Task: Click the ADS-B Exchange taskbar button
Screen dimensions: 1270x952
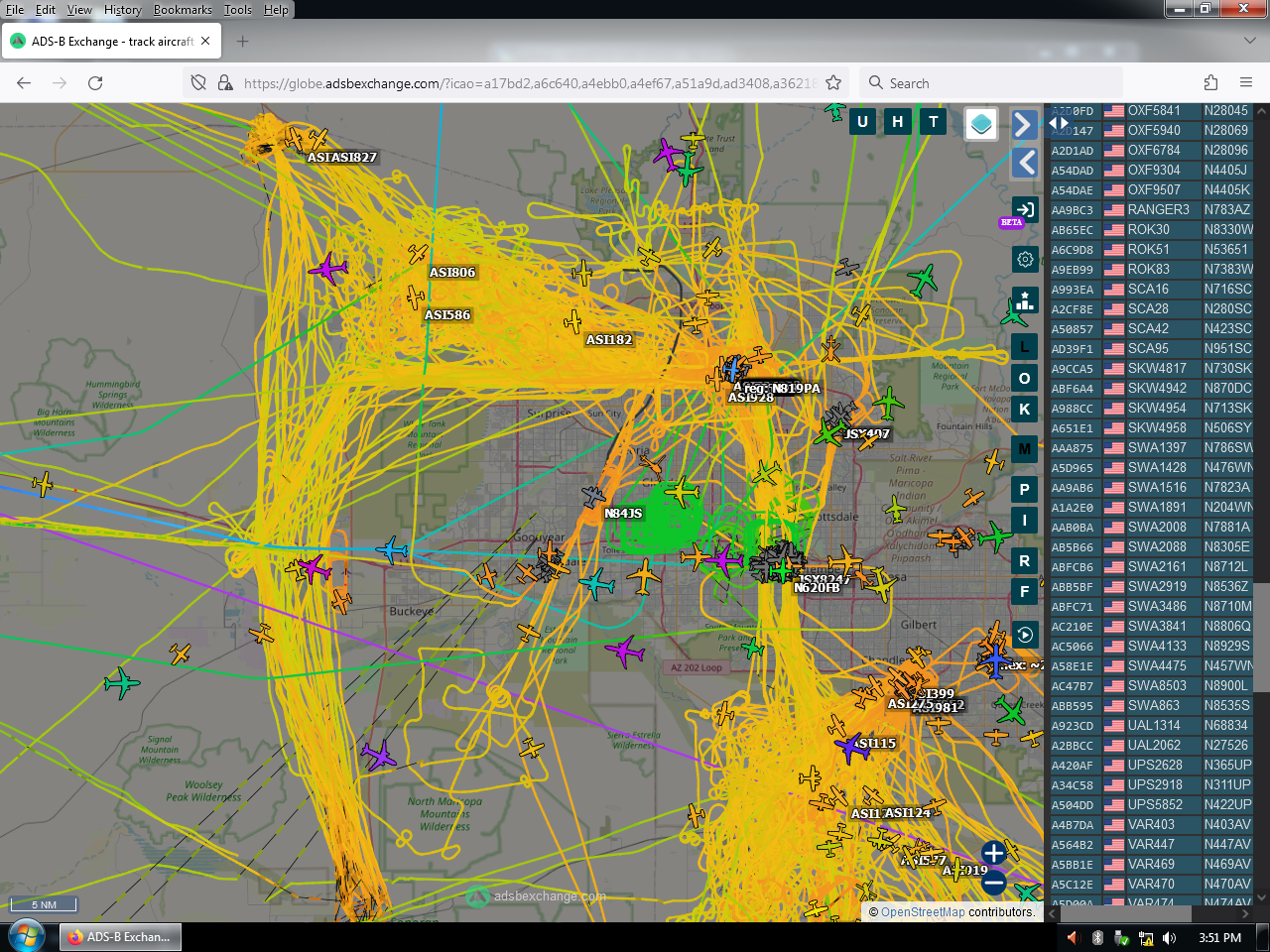Action: click(x=119, y=937)
